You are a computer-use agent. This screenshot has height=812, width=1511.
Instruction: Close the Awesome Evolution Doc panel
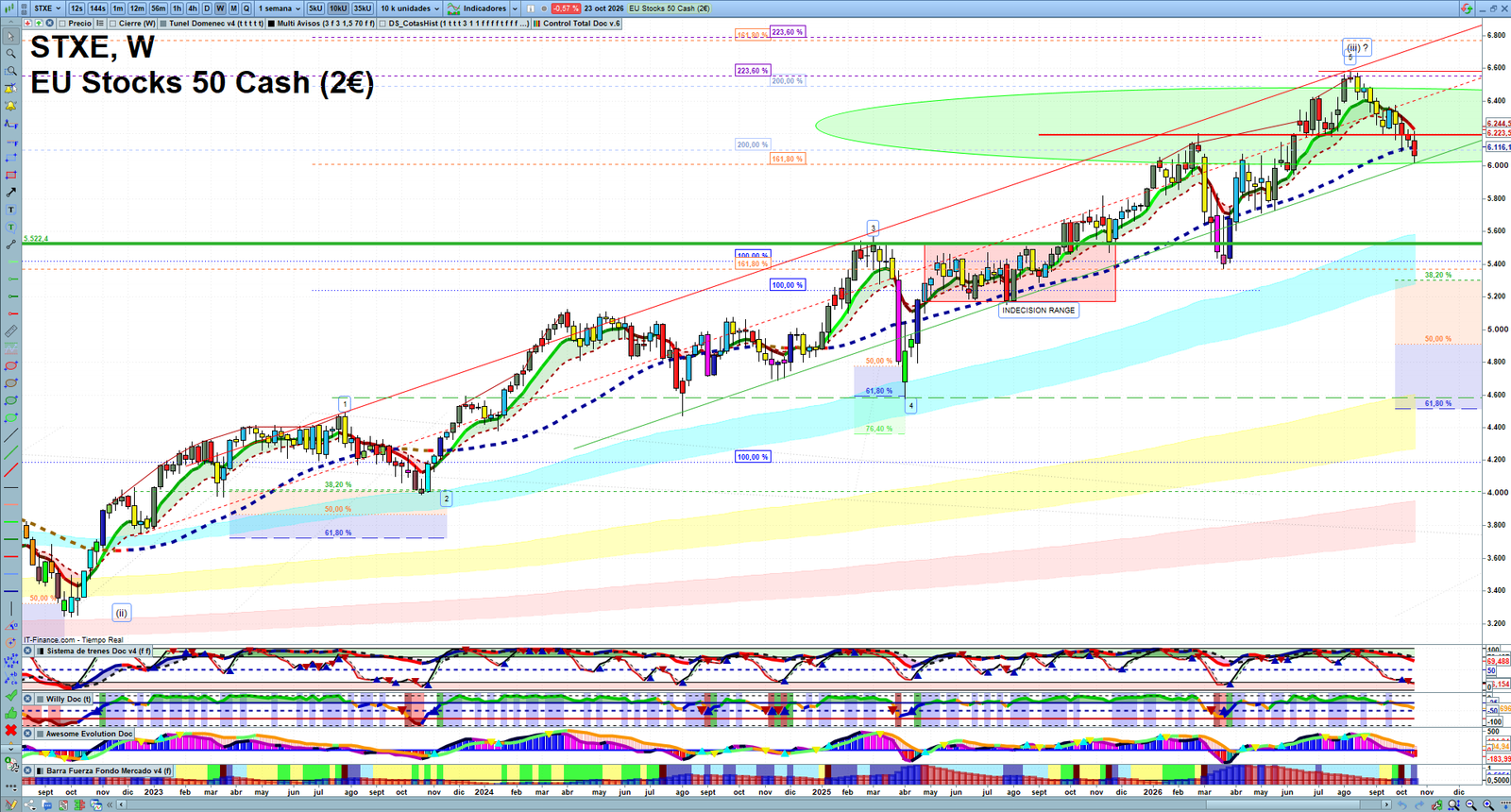[27, 733]
